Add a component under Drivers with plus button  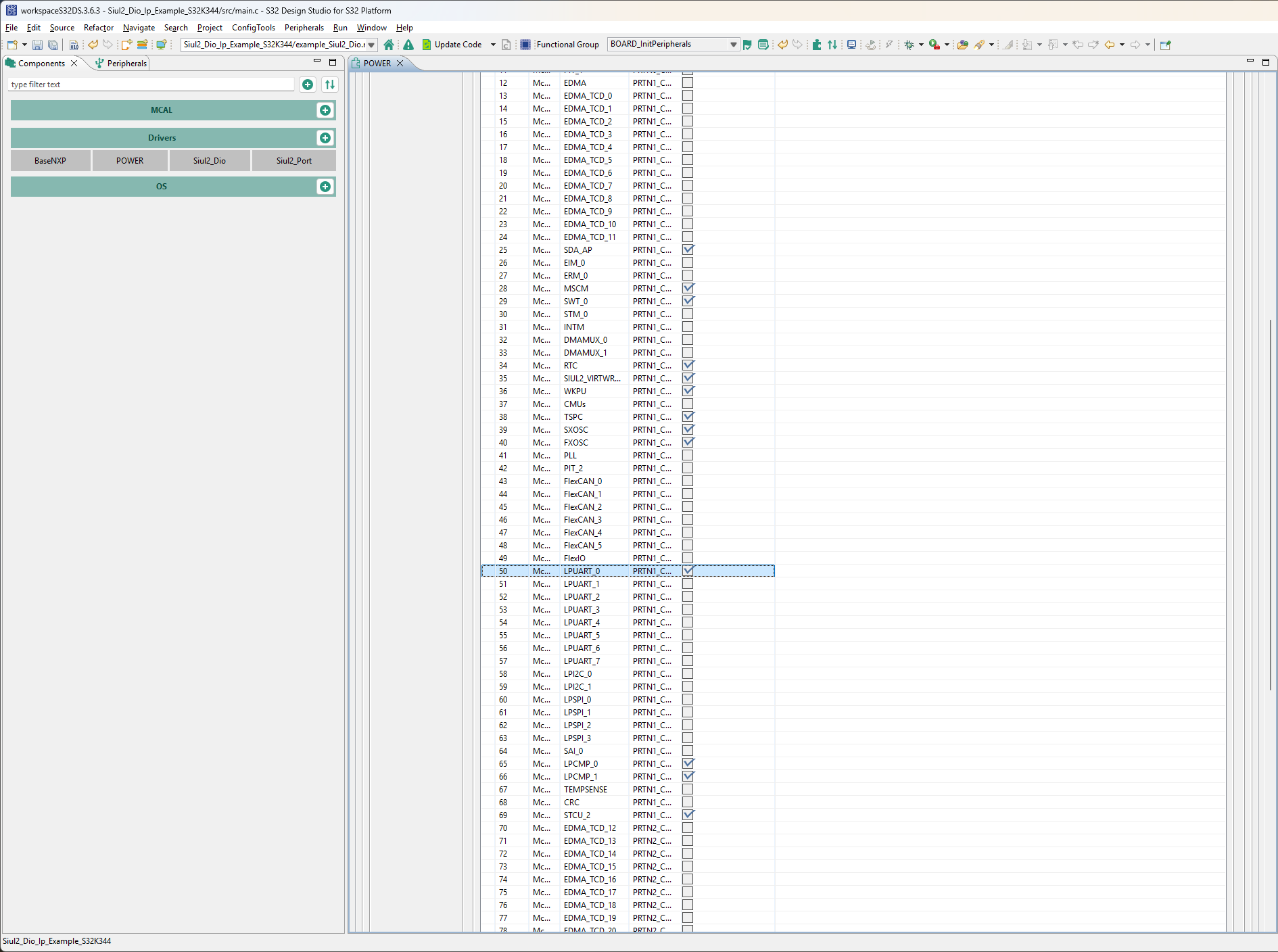tap(325, 138)
